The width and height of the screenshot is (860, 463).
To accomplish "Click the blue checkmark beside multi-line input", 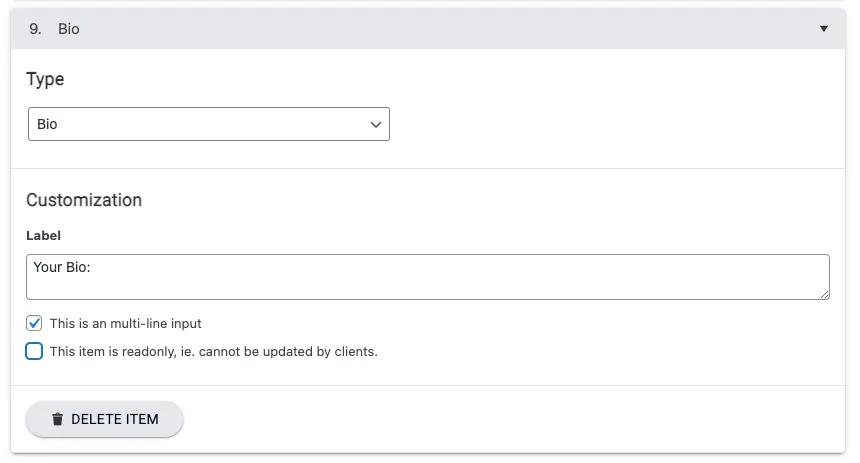I will (34, 323).
